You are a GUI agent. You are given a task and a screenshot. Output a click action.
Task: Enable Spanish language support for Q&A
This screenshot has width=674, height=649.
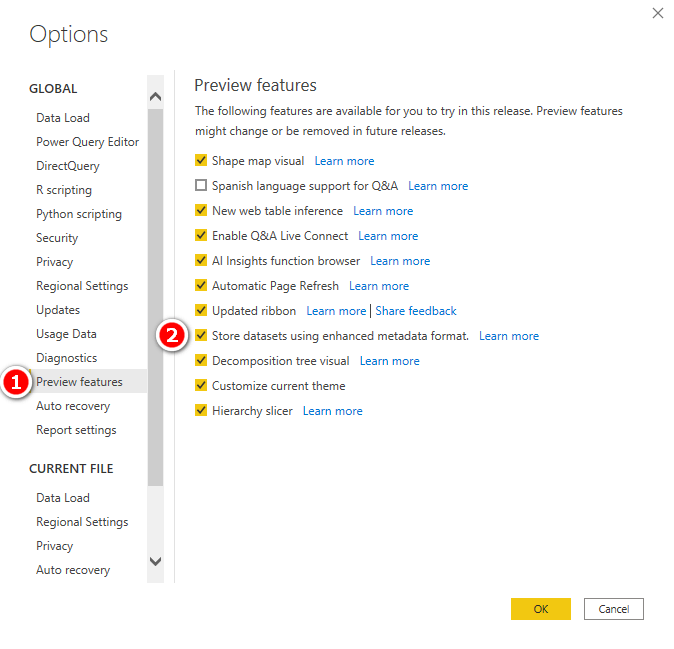click(x=201, y=185)
